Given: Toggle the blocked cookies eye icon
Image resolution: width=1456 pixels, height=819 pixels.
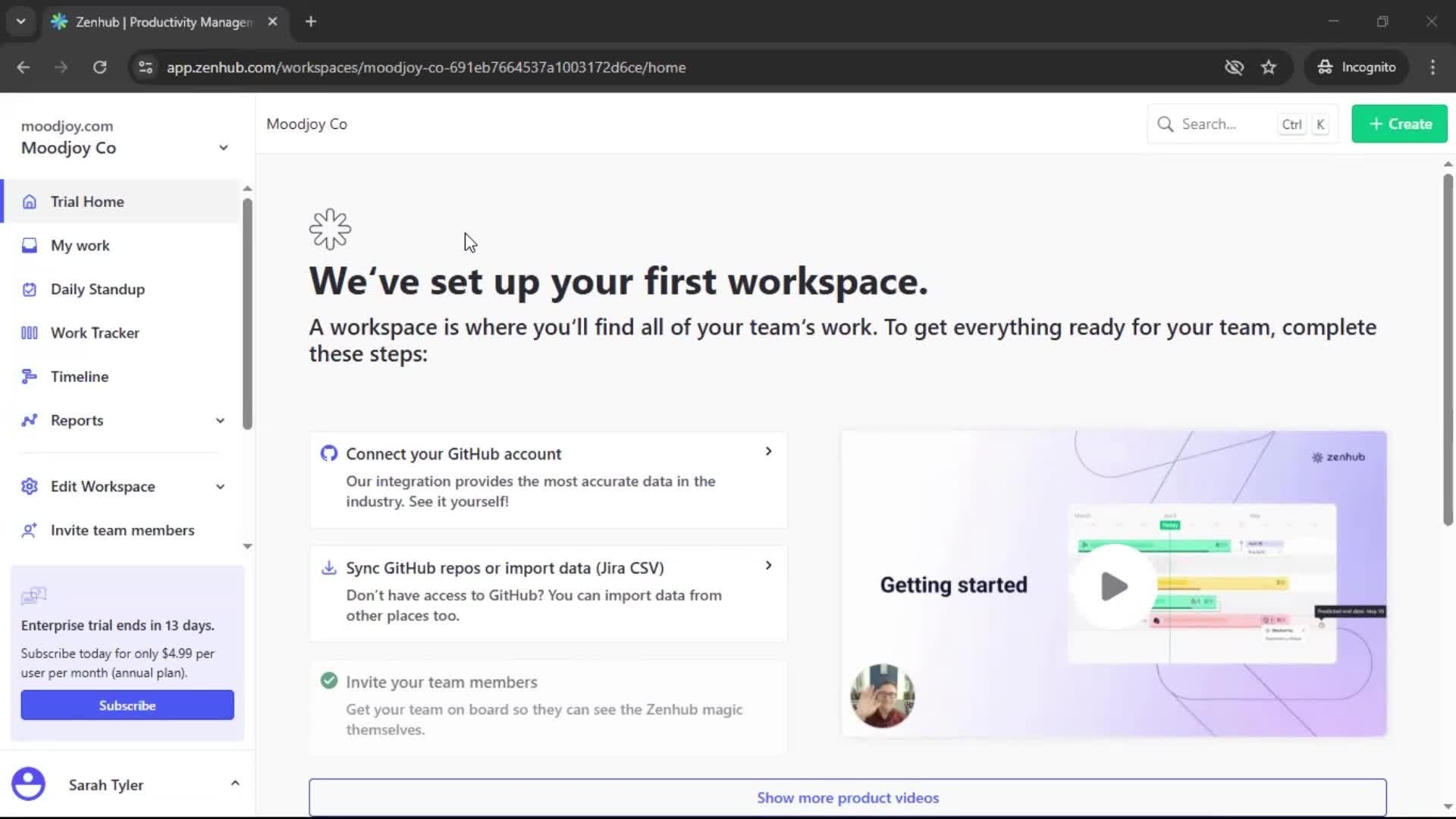Looking at the screenshot, I should click(x=1235, y=67).
